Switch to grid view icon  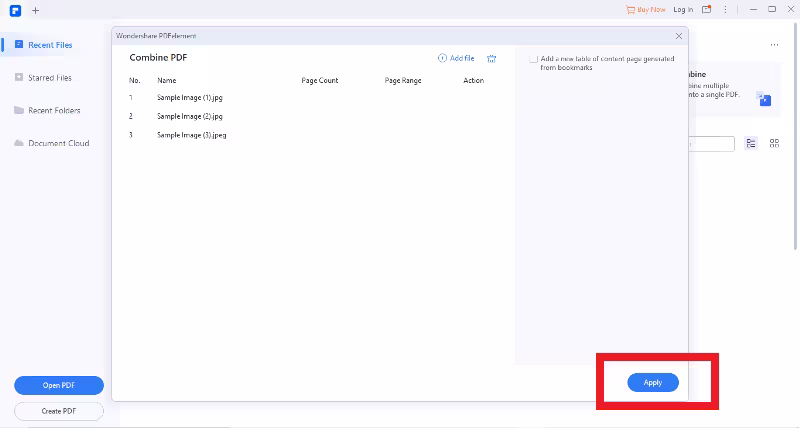click(x=774, y=143)
